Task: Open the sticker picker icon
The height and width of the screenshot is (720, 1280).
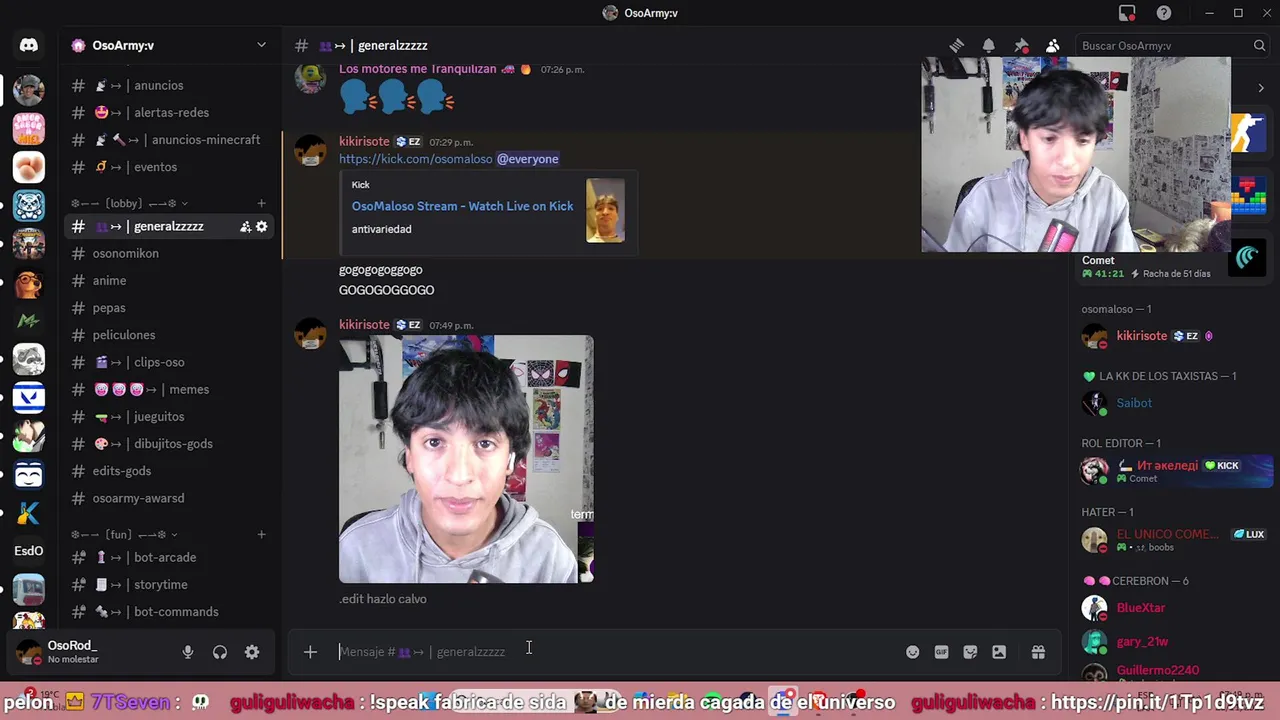Action: click(970, 652)
